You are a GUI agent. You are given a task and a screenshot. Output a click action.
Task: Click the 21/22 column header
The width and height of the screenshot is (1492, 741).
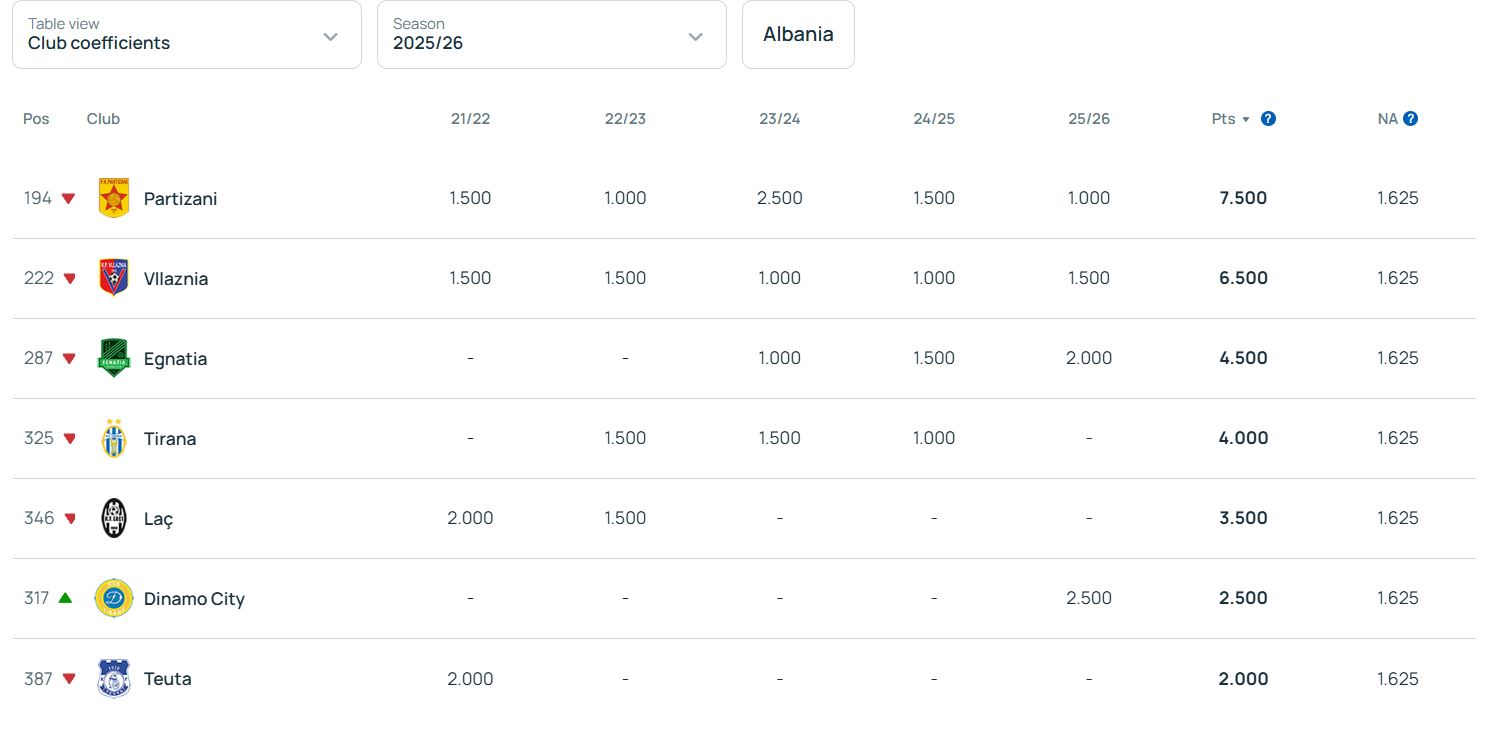[470, 119]
